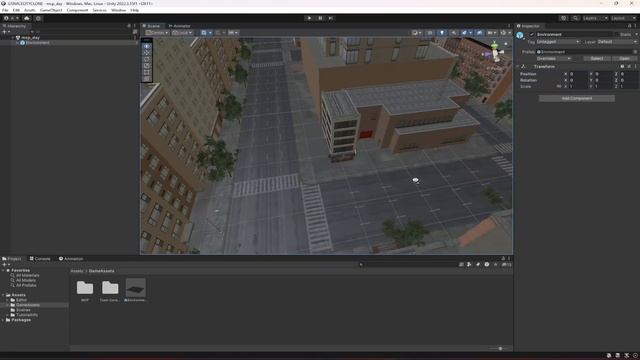This screenshot has width=640, height=360.
Task: Open the Edit menu
Action: click(x=16, y=10)
